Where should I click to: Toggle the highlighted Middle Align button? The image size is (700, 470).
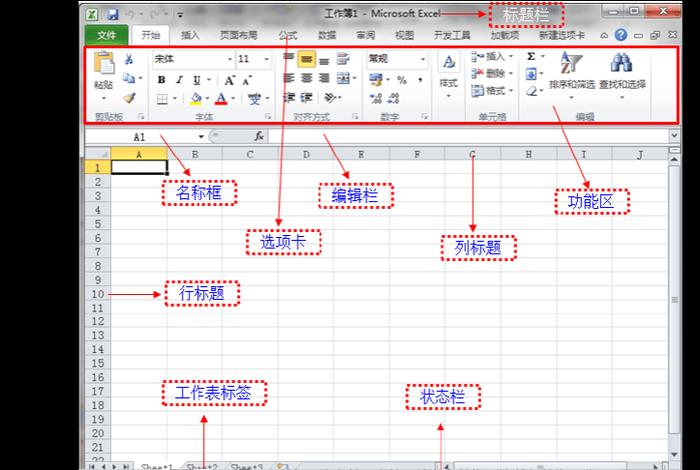tap(306, 59)
